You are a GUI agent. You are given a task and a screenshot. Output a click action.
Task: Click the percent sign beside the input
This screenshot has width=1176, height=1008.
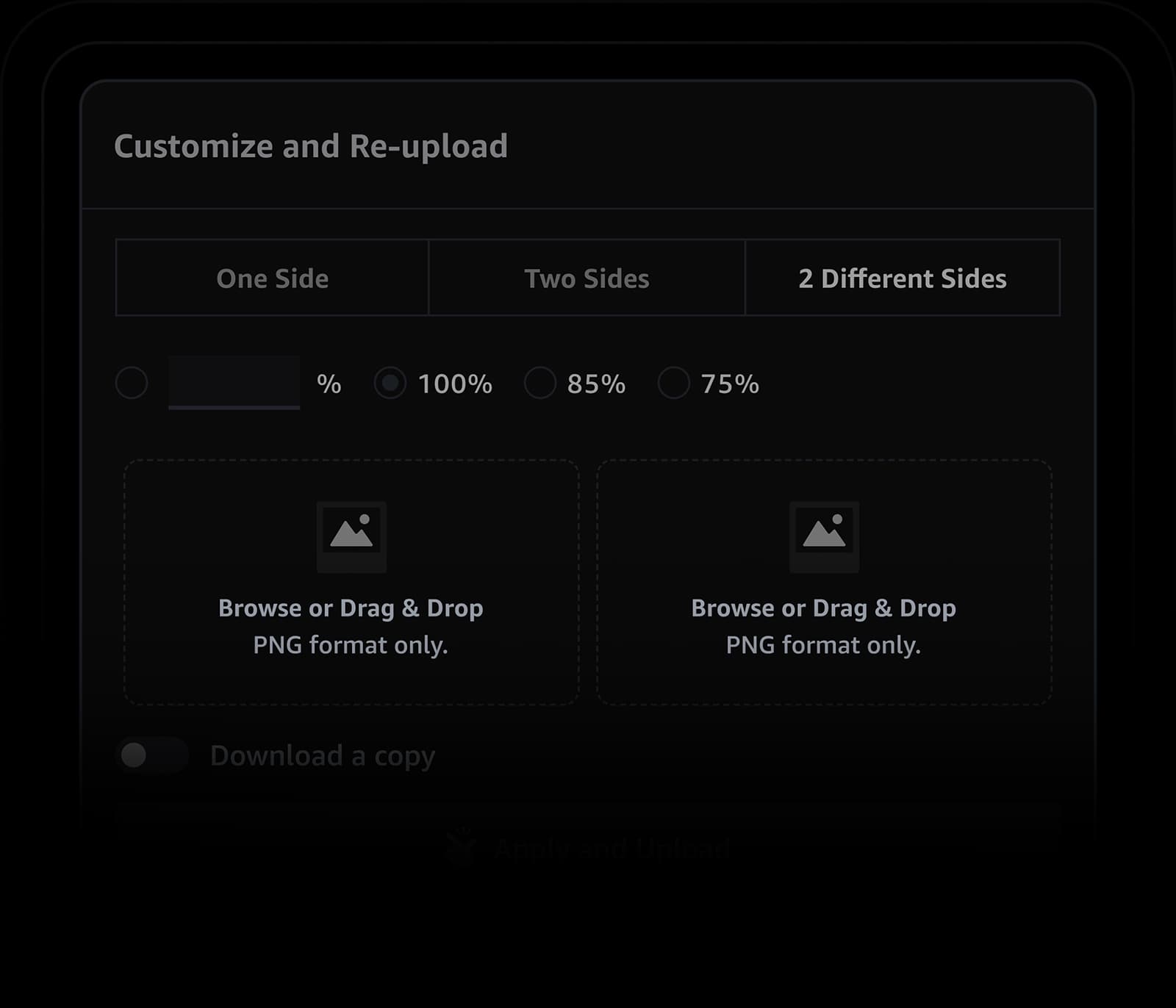[x=331, y=384]
